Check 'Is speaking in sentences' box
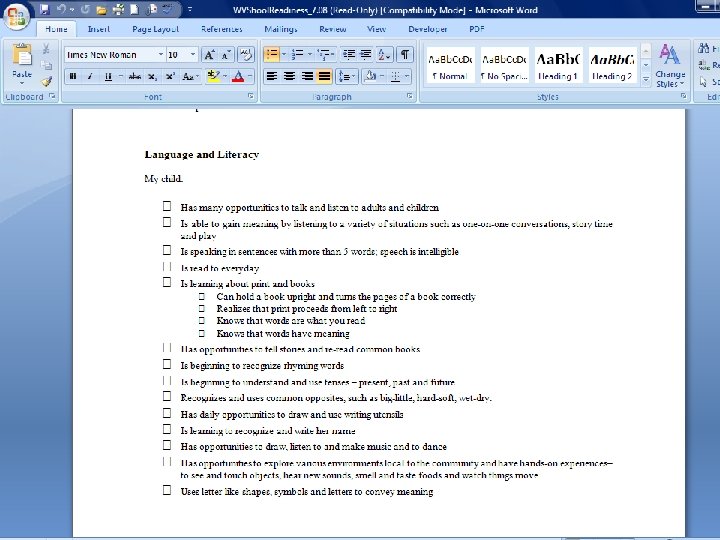Viewport: 720px width, 540px height. [167, 250]
